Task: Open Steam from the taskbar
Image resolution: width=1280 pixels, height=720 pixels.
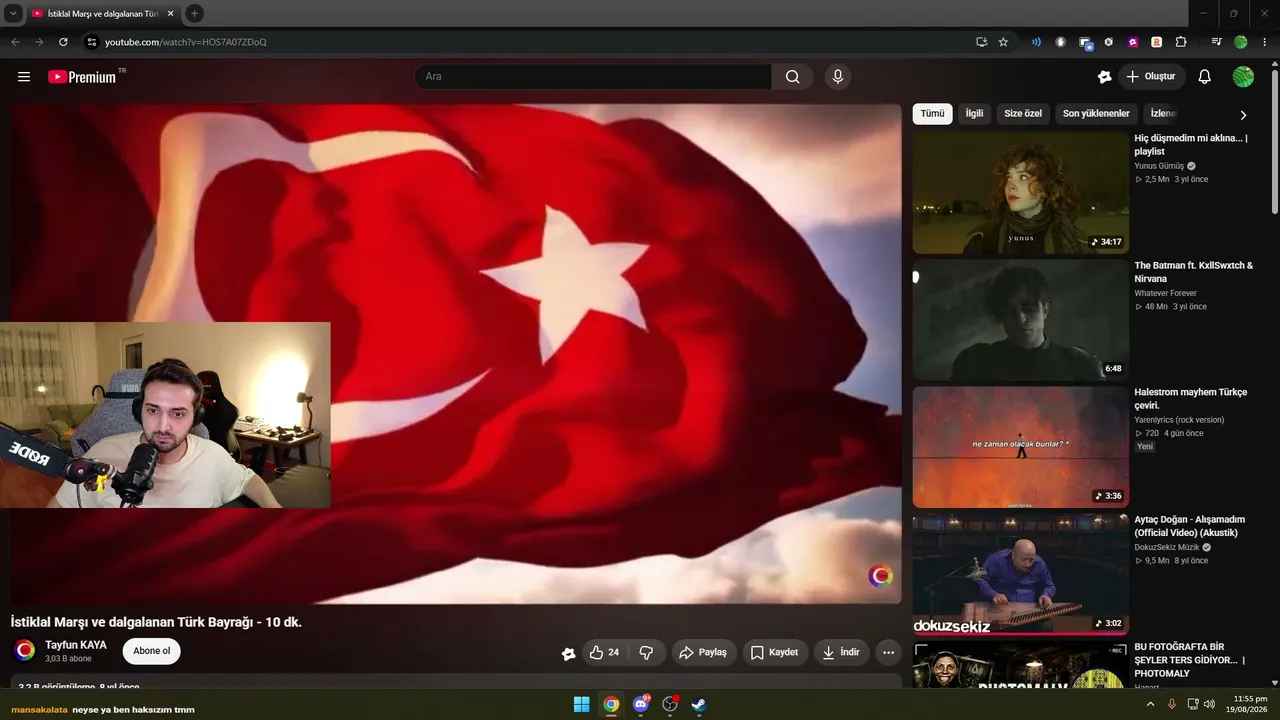Action: (699, 704)
